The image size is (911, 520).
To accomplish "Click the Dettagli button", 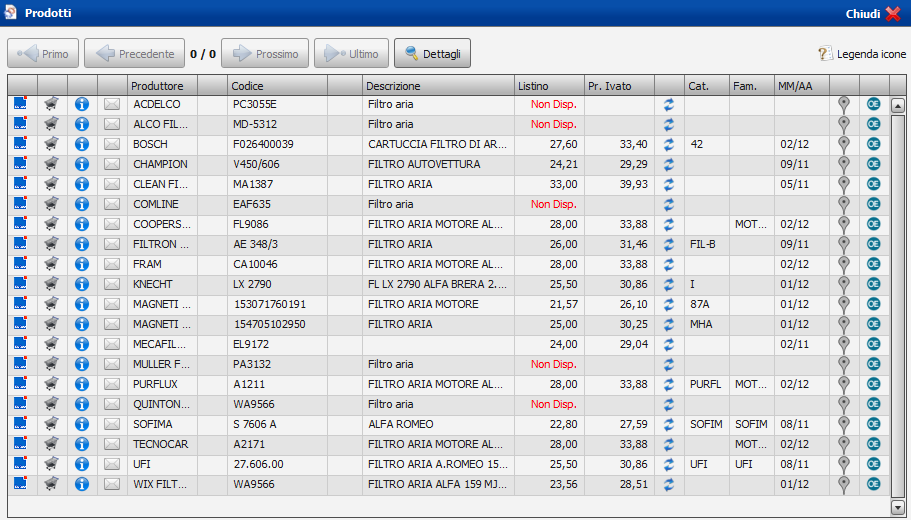I will click(432, 53).
